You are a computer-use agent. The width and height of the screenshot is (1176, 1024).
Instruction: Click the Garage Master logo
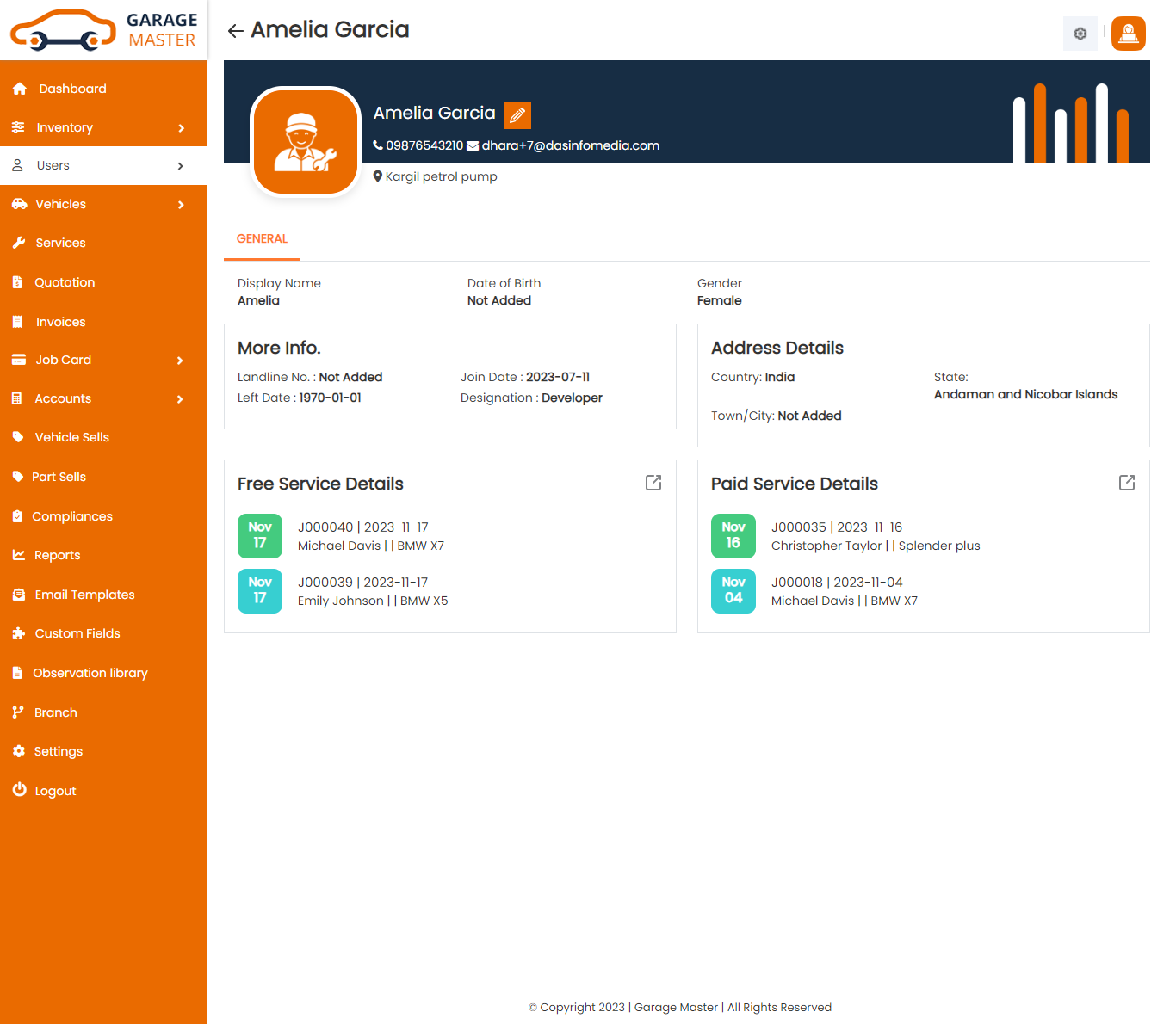click(103, 30)
